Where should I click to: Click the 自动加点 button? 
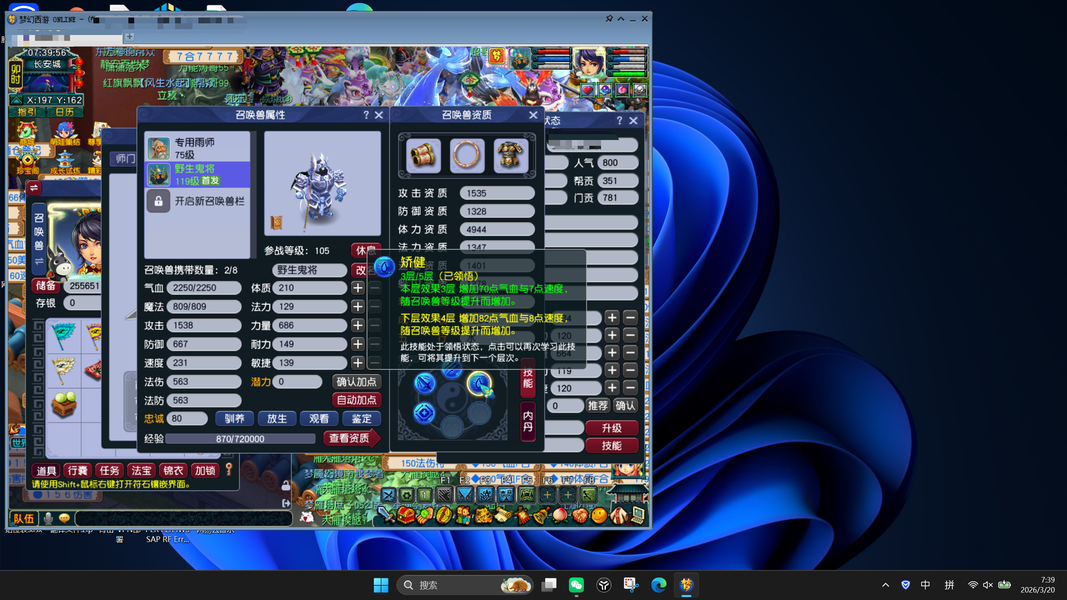click(357, 400)
